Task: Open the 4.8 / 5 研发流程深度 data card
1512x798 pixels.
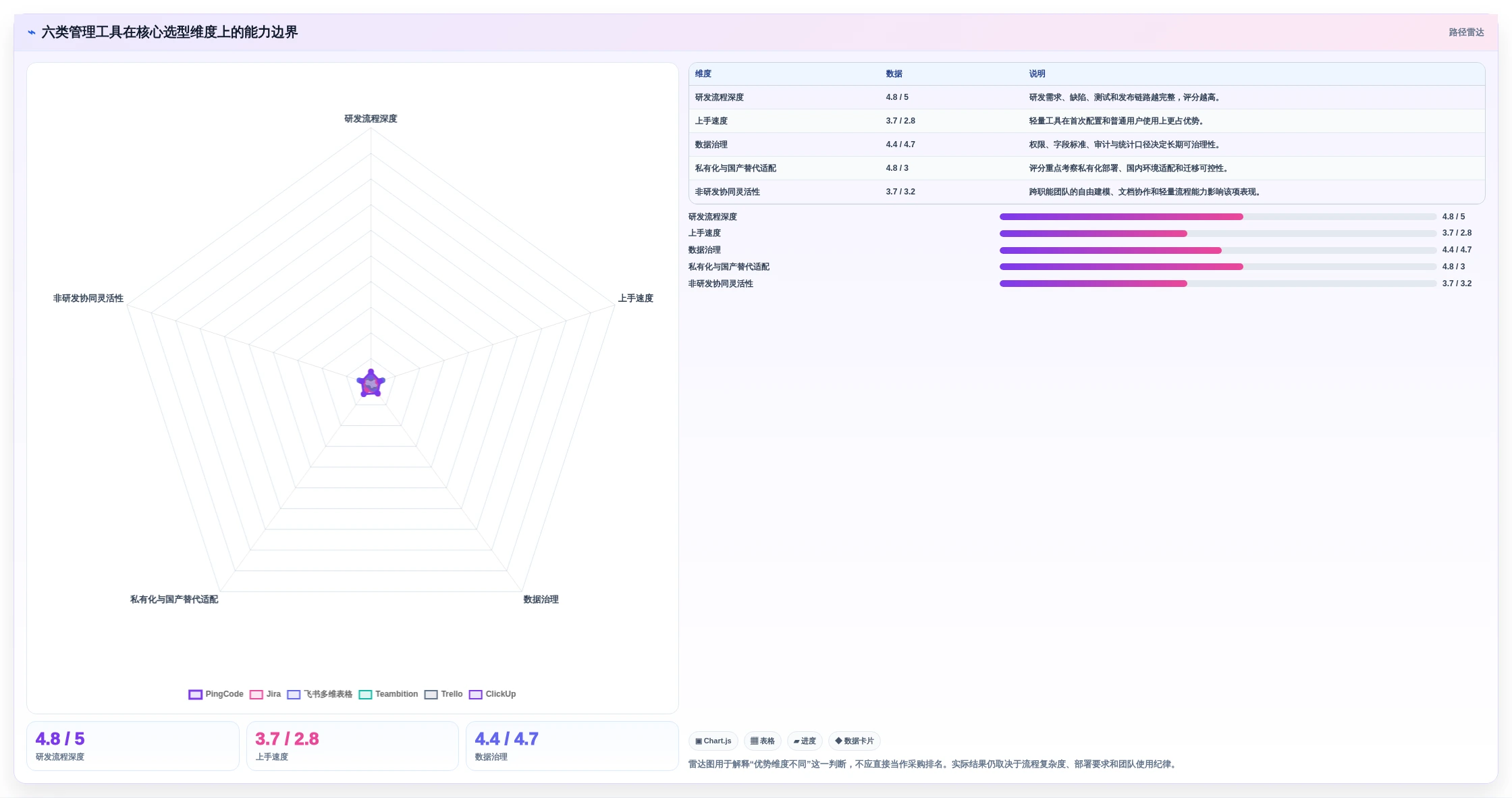Action: point(133,746)
